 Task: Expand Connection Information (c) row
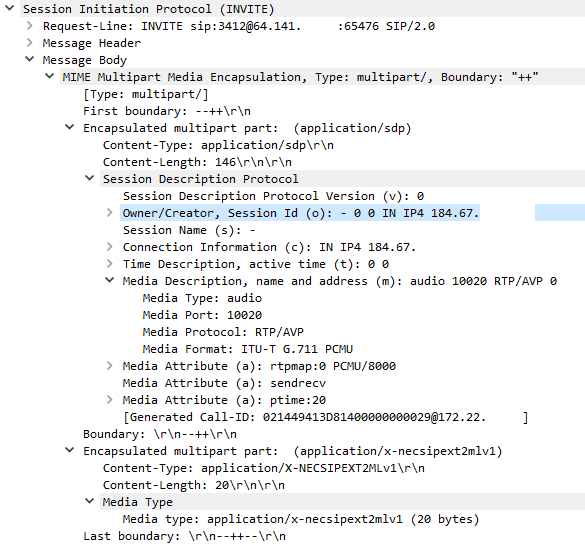click(109, 247)
